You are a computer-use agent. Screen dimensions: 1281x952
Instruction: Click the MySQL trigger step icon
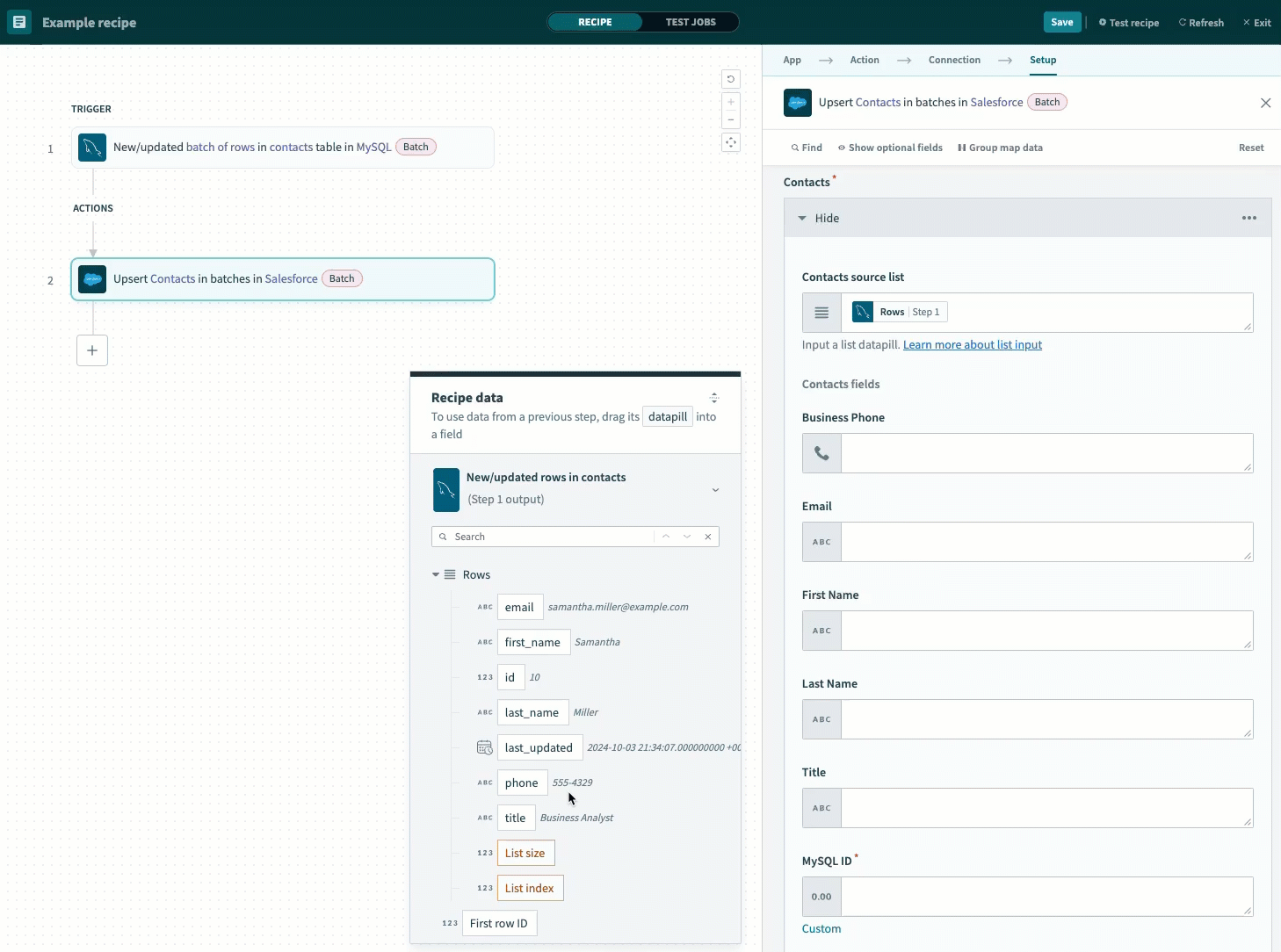pos(91,148)
